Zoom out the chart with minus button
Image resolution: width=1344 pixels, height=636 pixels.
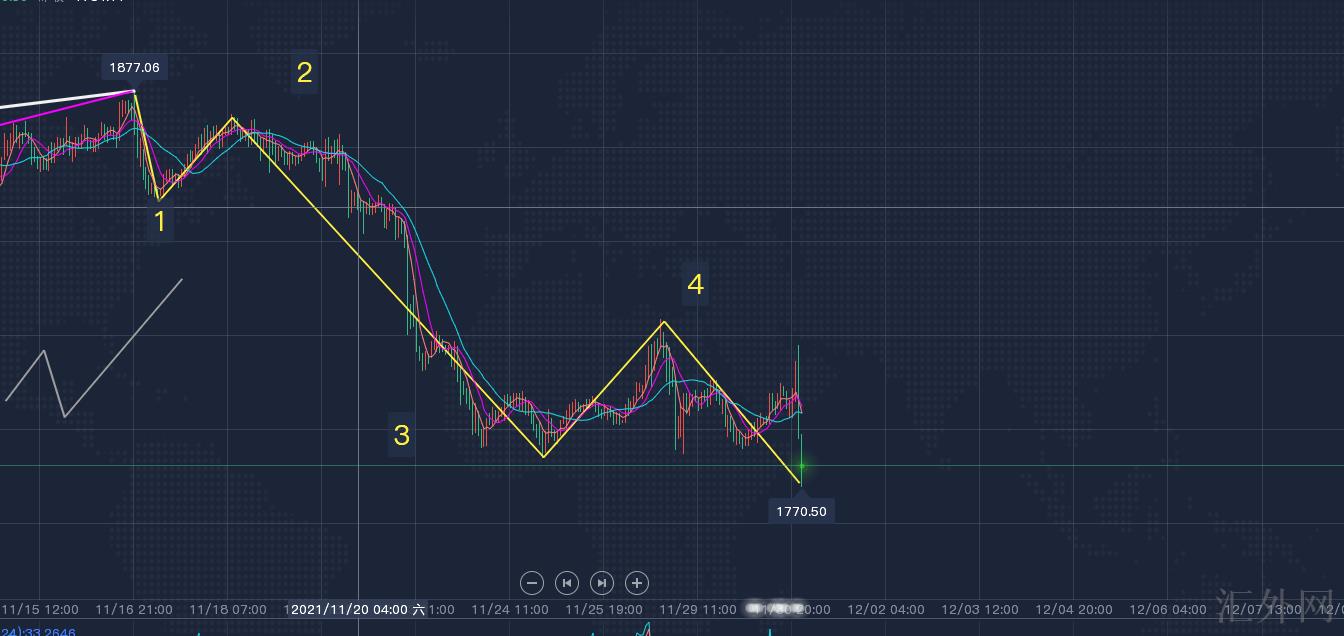click(532, 583)
